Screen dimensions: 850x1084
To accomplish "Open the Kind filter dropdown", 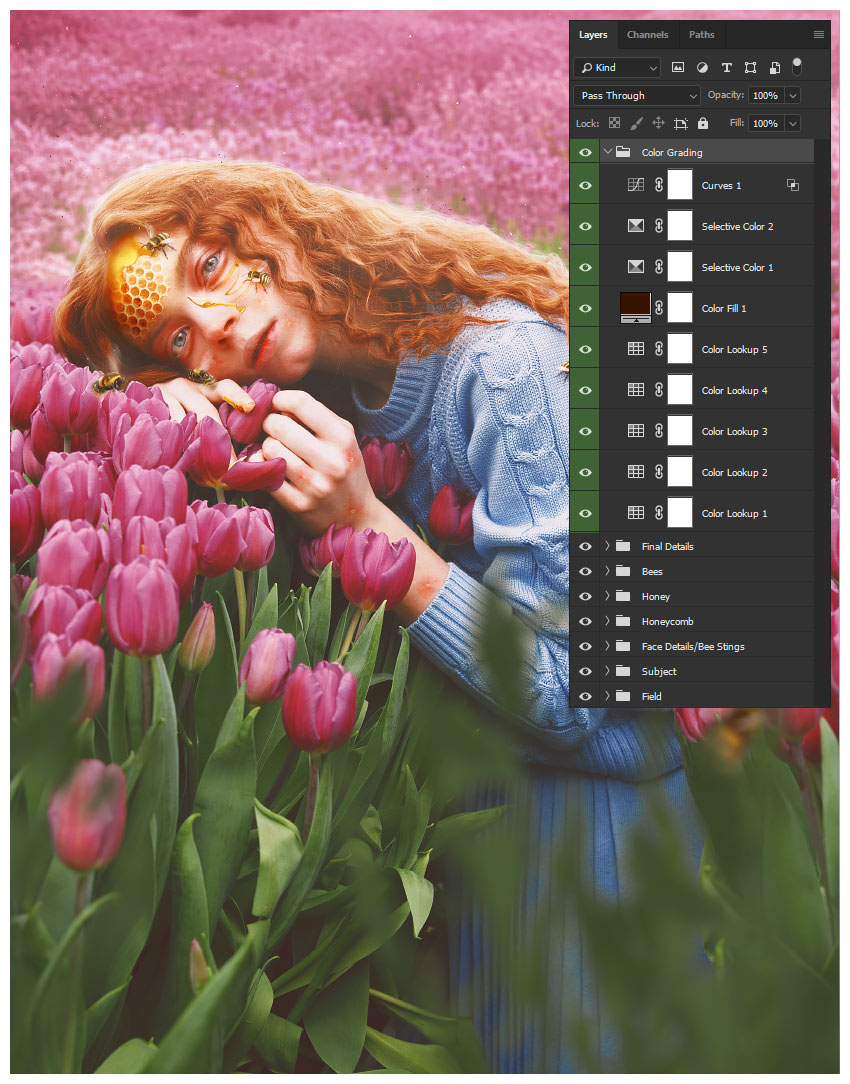I will click(617, 67).
